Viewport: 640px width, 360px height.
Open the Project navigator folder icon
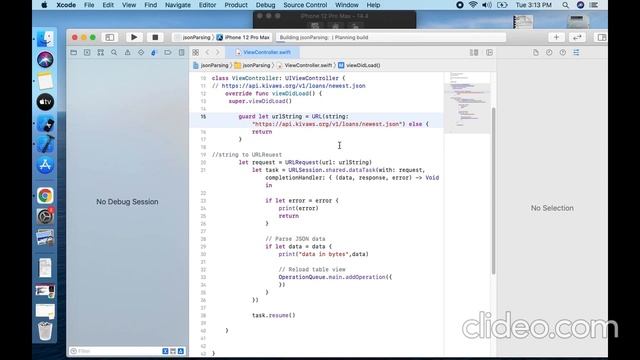(73, 52)
